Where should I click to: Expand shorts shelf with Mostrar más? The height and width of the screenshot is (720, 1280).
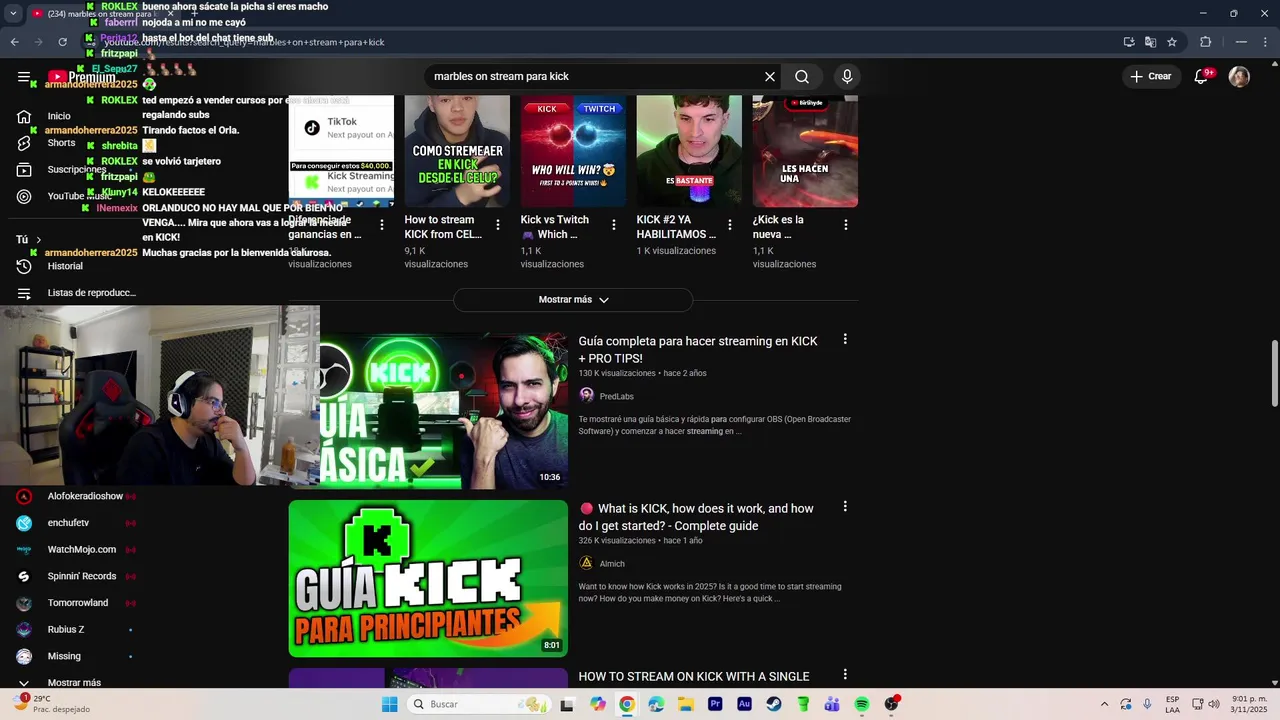click(x=573, y=300)
